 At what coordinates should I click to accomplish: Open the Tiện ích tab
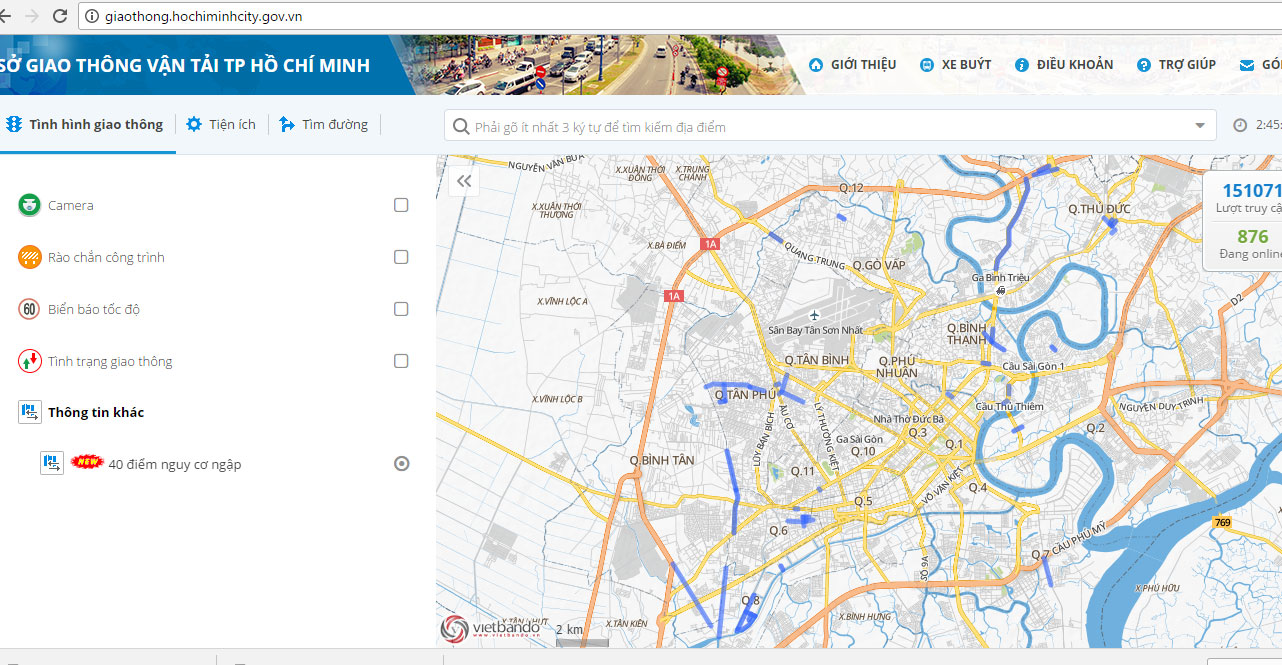pyautogui.click(x=221, y=124)
